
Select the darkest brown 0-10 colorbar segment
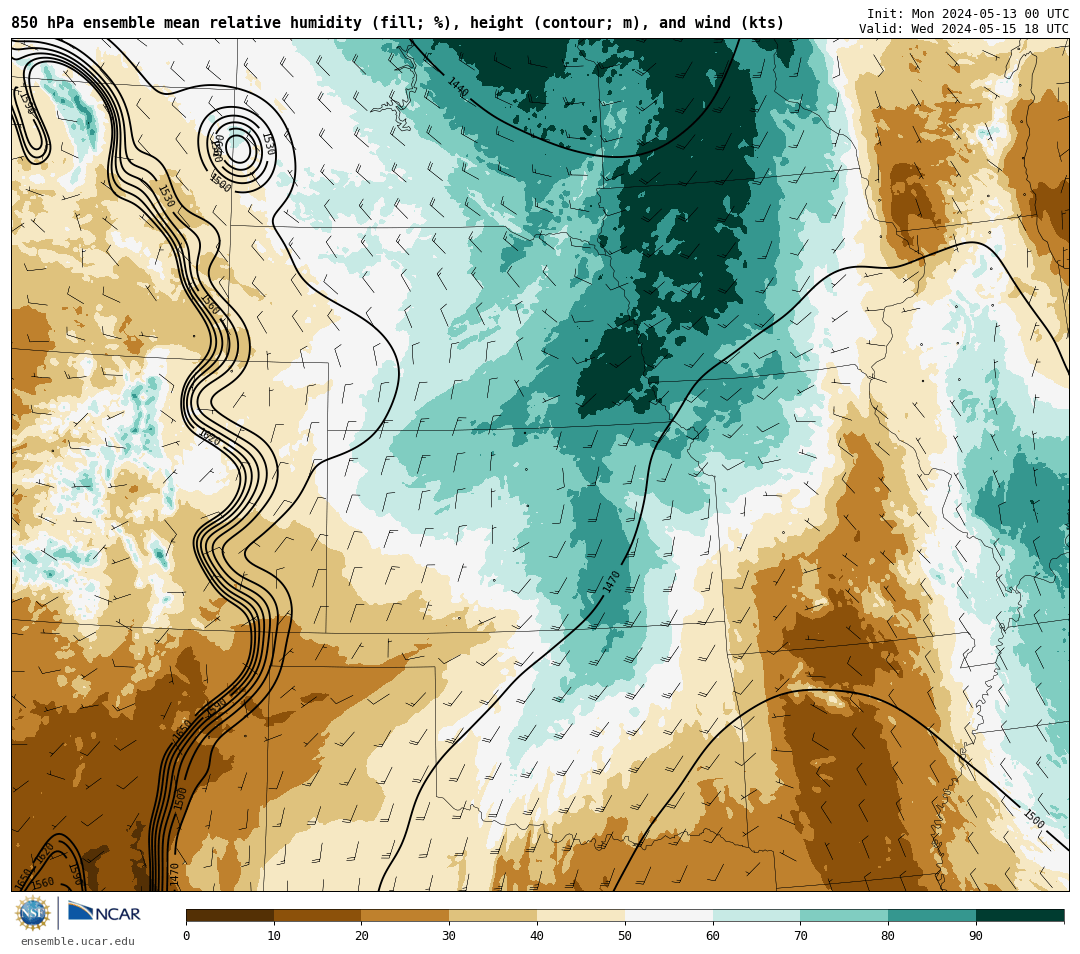coord(230,916)
